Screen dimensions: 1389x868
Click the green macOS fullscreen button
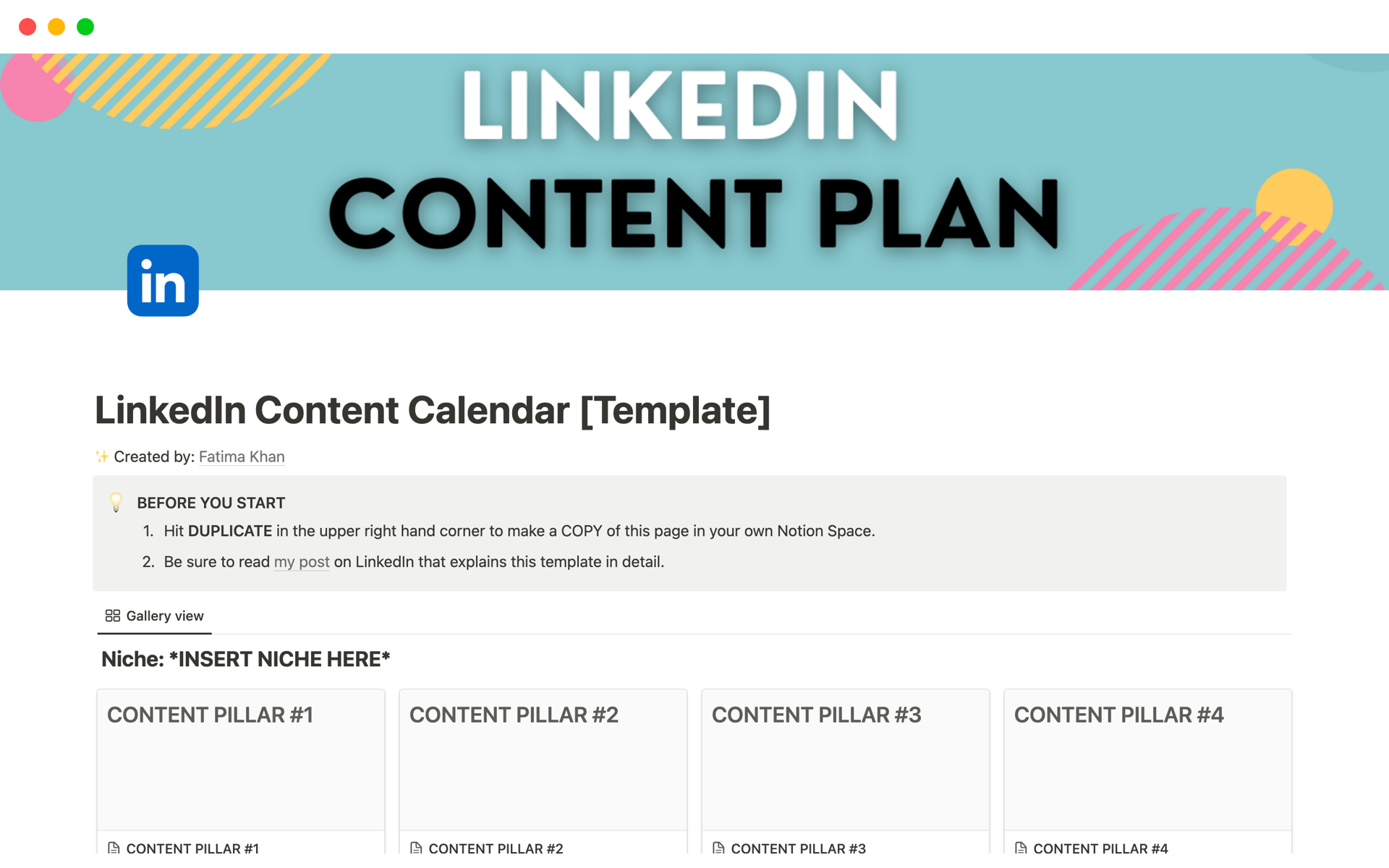(x=85, y=27)
